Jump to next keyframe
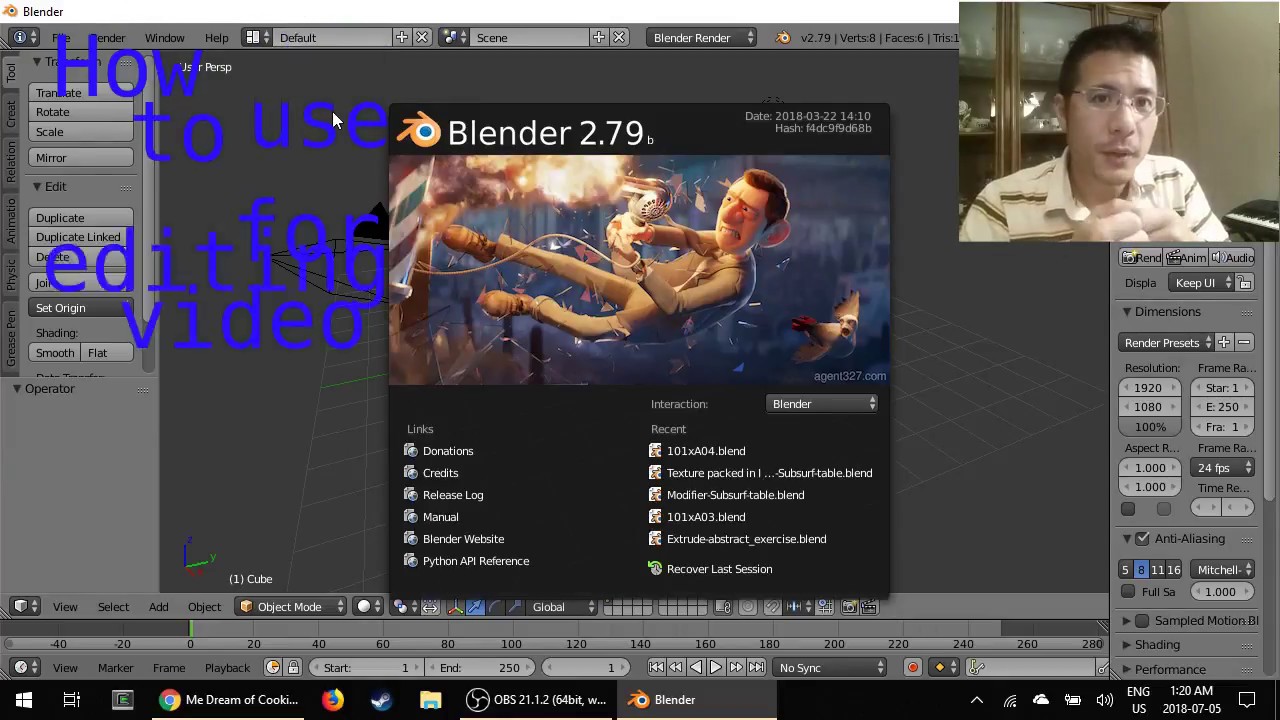Image resolution: width=1280 pixels, height=720 pixels. 736,667
